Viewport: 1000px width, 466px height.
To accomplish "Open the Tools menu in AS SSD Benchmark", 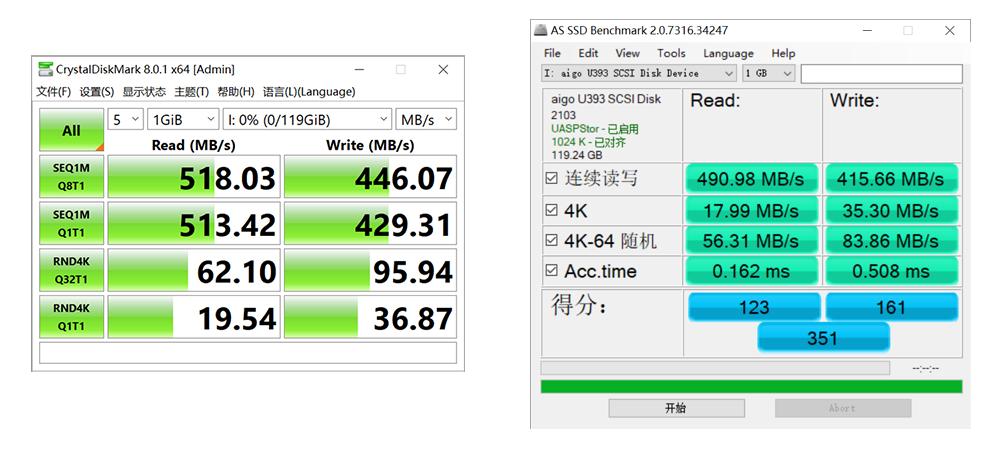I will pos(672,54).
